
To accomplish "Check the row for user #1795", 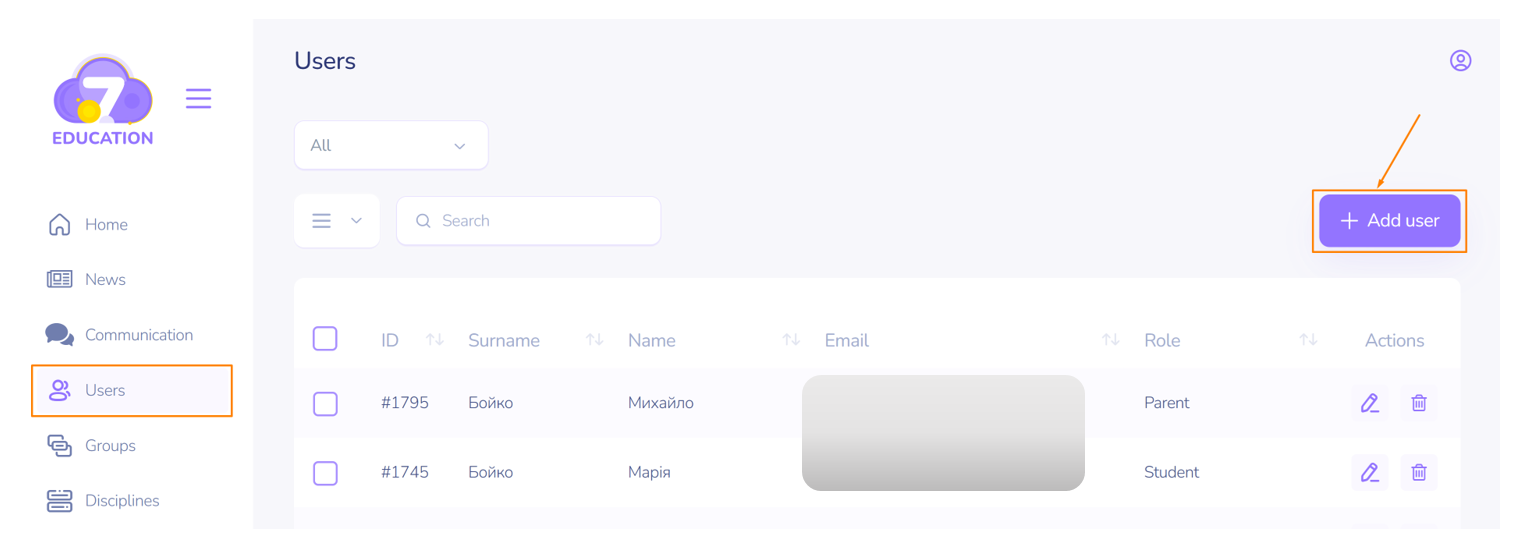I will click(x=325, y=404).
